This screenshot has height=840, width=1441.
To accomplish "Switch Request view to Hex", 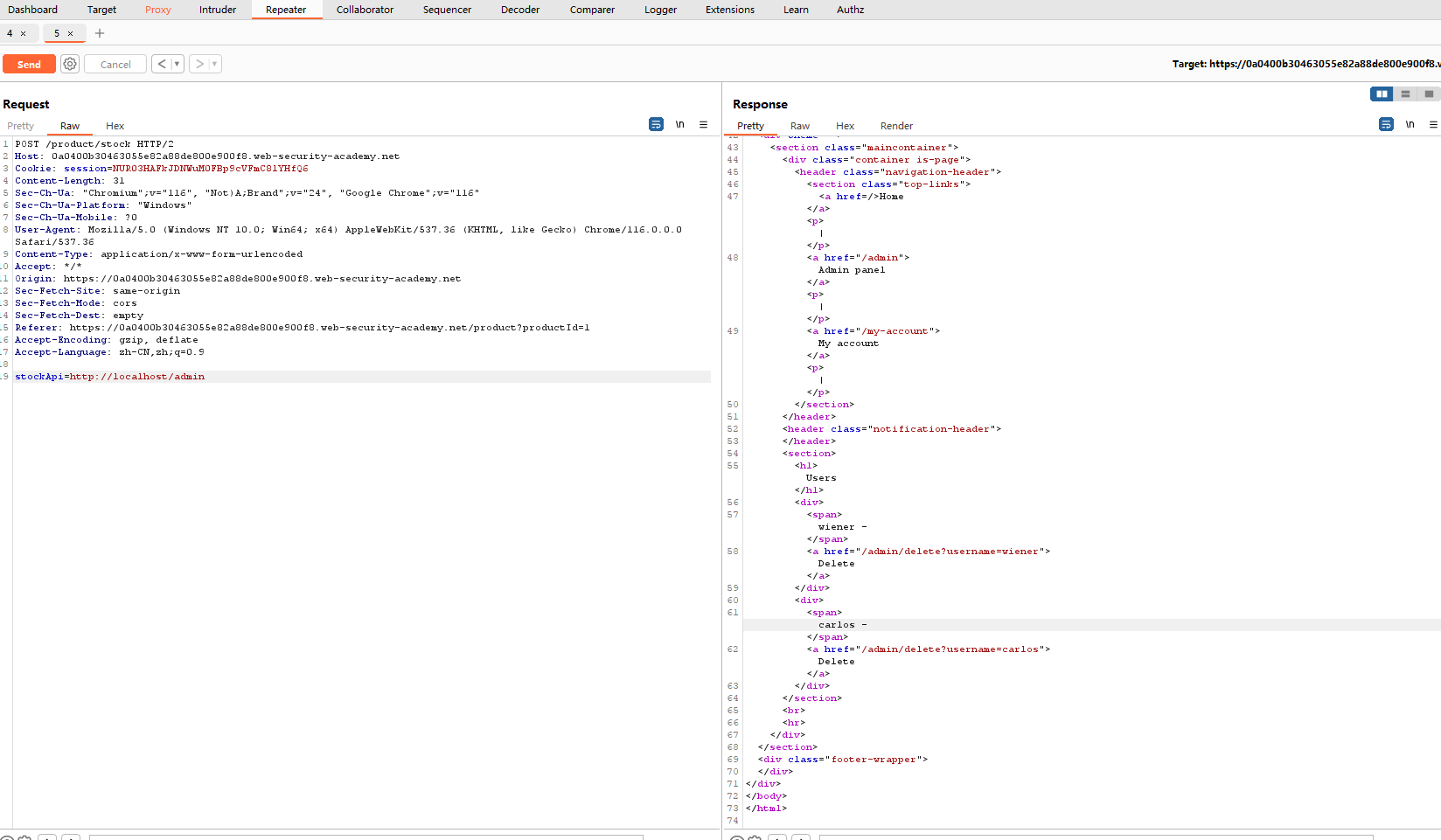I will coord(115,126).
